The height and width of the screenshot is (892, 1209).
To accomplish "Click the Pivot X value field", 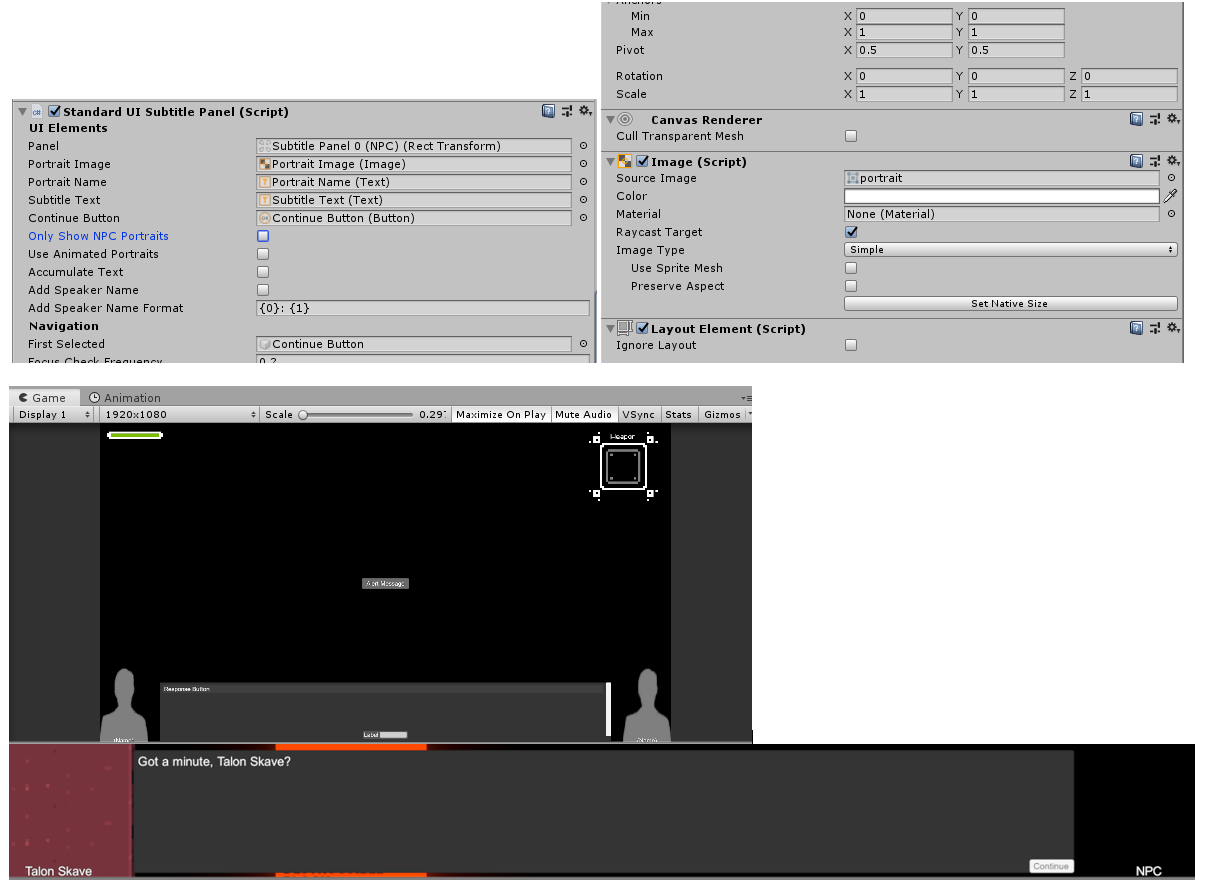I will point(904,50).
